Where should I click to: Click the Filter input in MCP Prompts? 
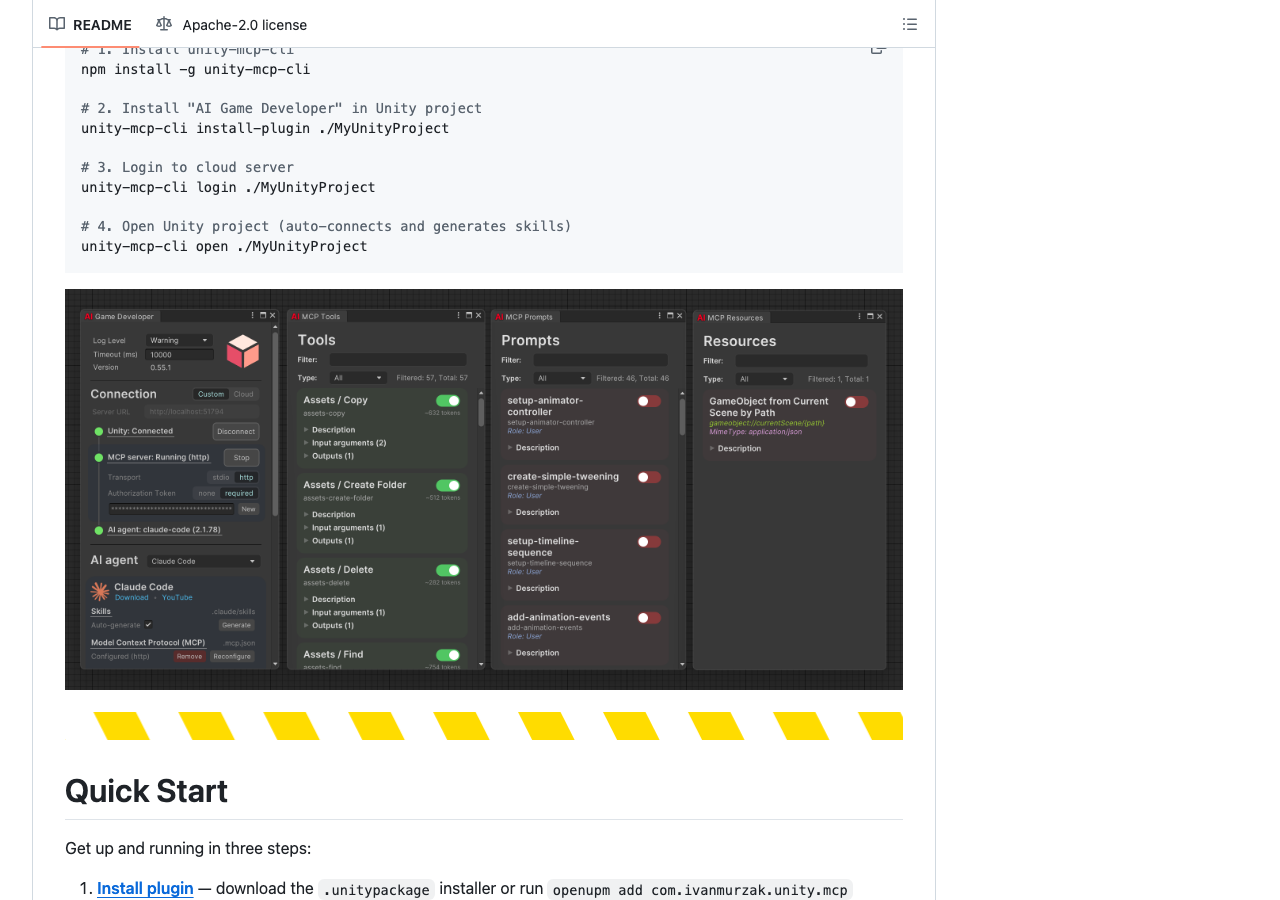600,360
